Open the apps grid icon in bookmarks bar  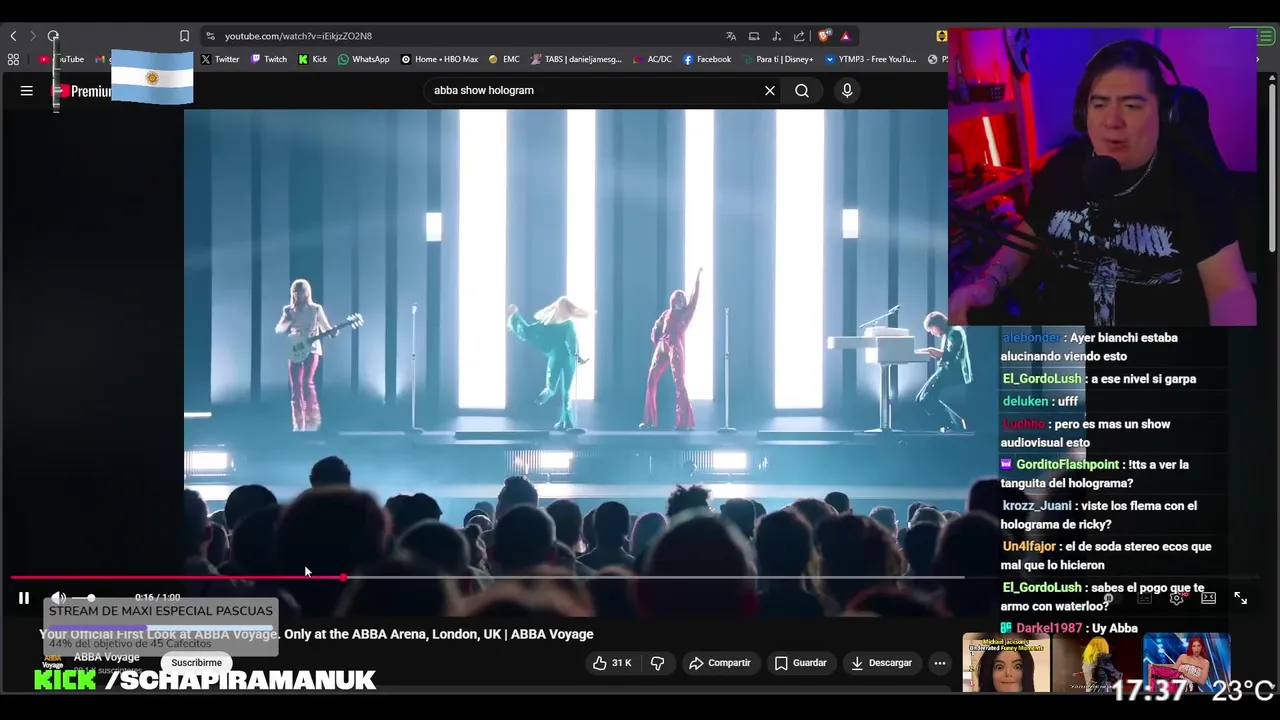pyautogui.click(x=13, y=59)
